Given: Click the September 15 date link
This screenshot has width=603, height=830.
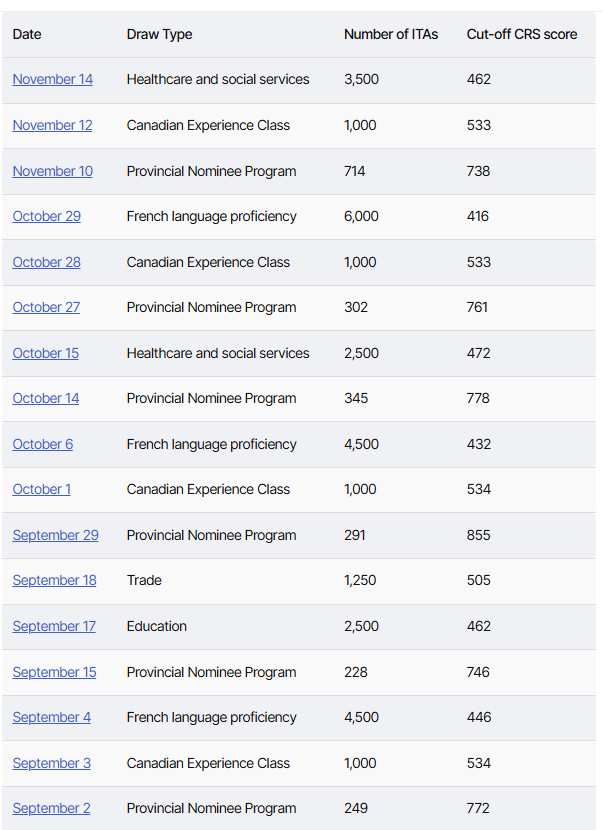Looking at the screenshot, I should coord(54,672).
